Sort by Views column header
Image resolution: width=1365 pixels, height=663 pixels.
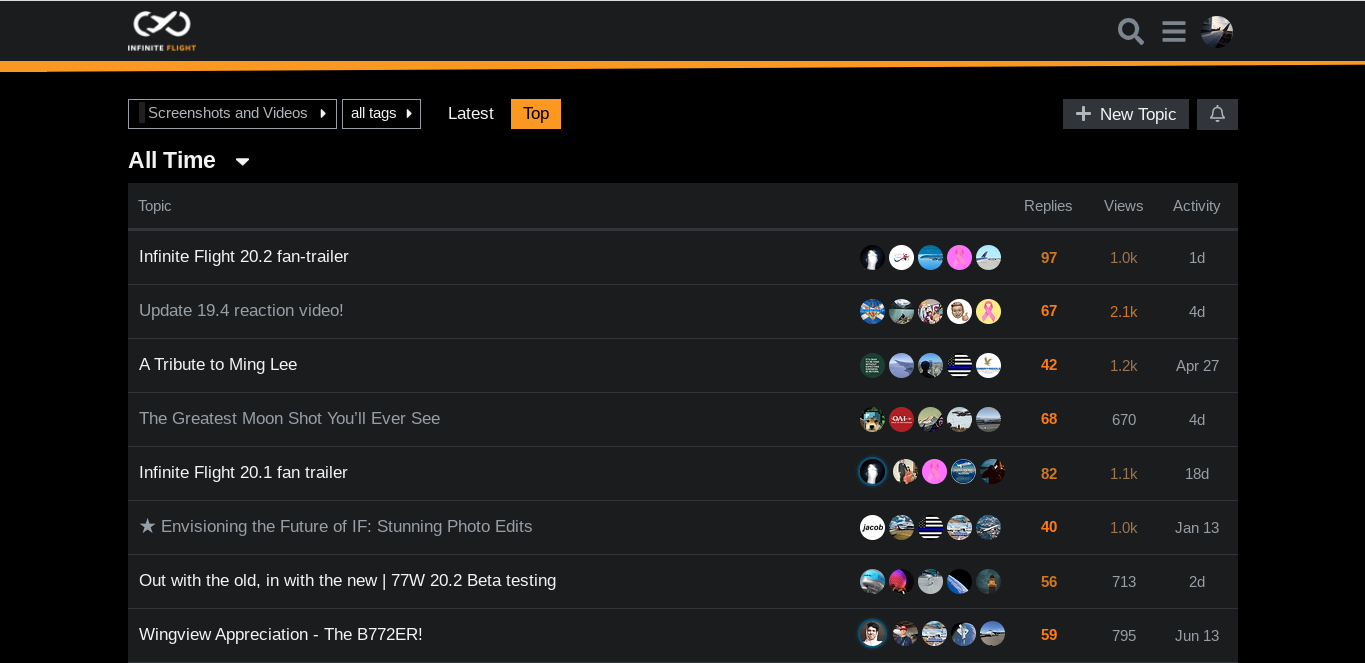(1124, 206)
